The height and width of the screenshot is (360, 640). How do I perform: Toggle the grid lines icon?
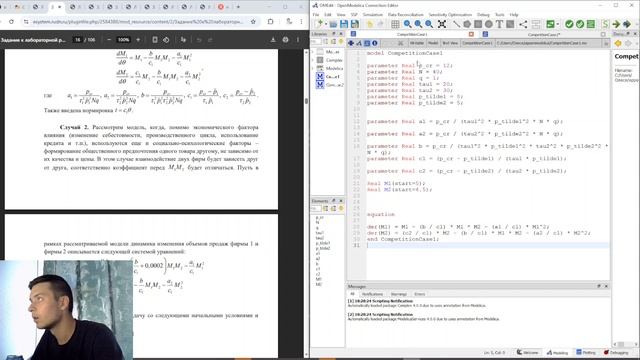coord(395,24)
